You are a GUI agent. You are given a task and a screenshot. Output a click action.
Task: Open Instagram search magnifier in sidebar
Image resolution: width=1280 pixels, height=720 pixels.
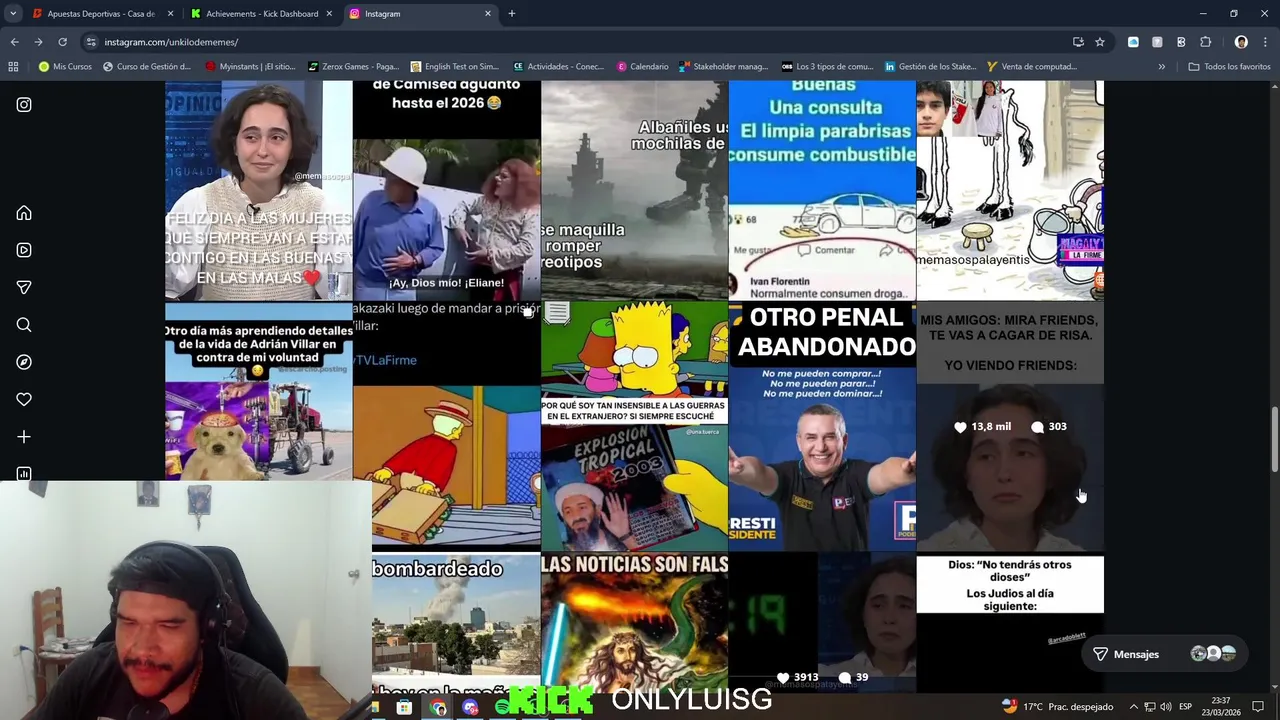coord(24,325)
